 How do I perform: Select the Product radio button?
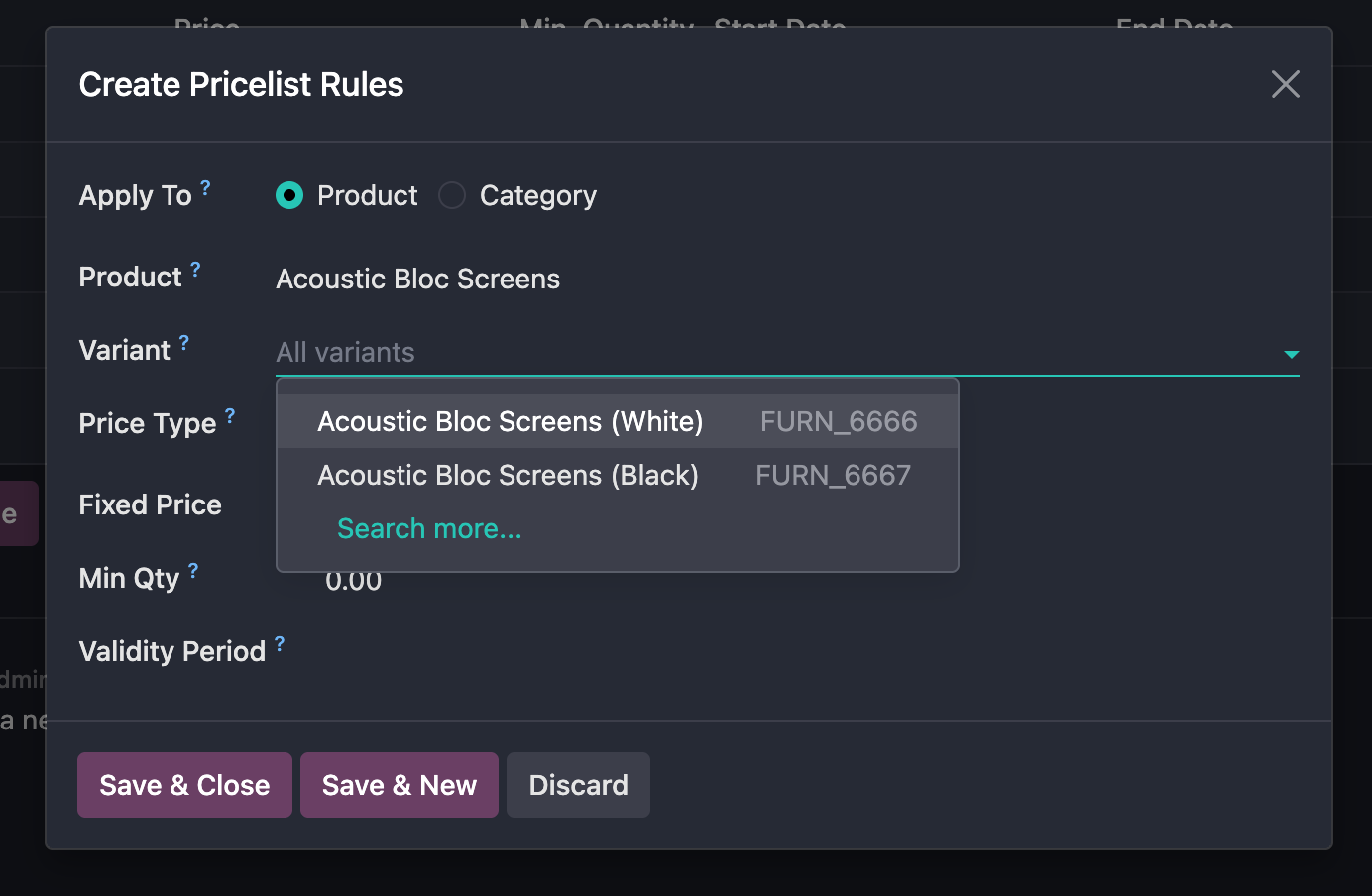coord(289,196)
